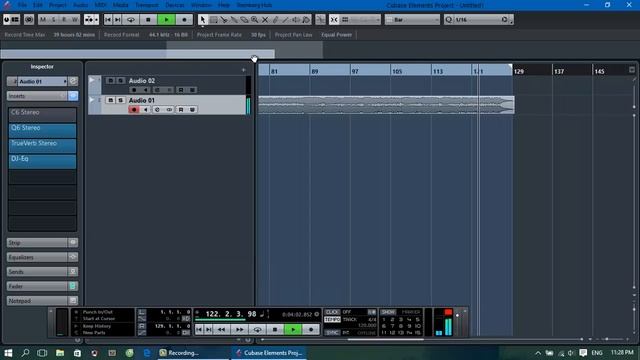Select the Split scissors tool
640x360 pixels.
(224, 20)
